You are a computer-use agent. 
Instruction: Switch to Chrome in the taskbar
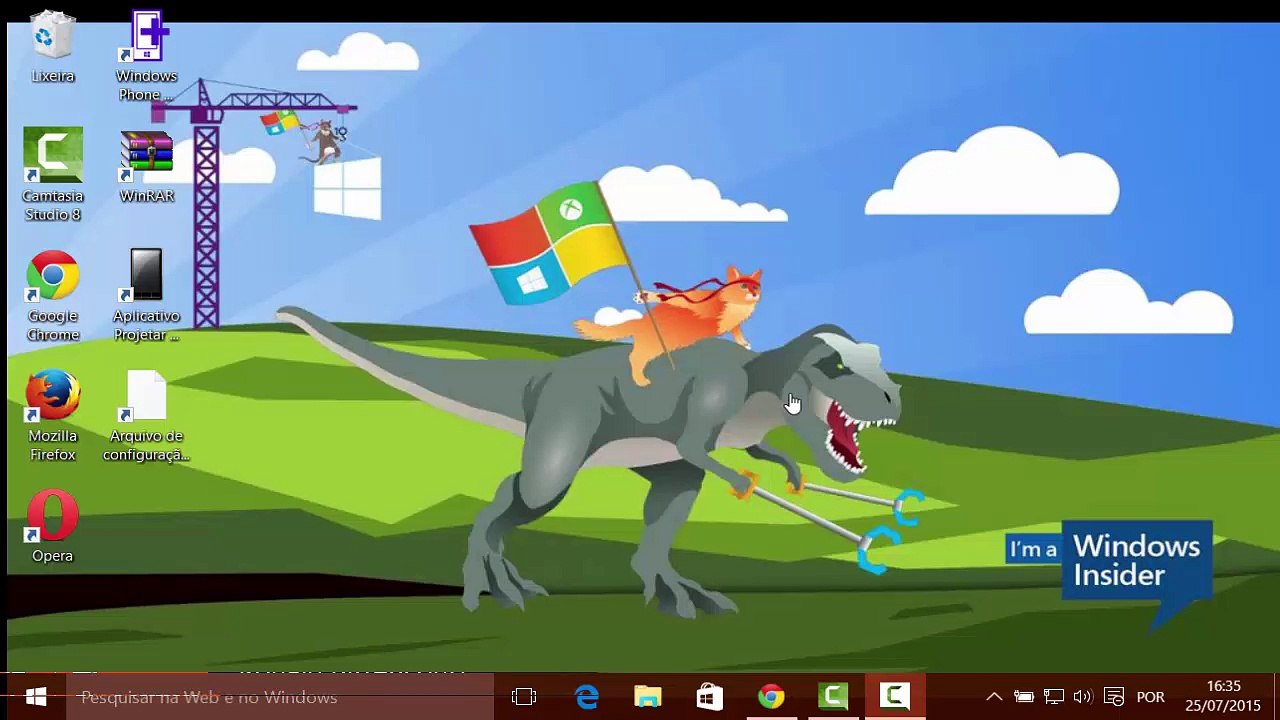pyautogui.click(x=771, y=697)
